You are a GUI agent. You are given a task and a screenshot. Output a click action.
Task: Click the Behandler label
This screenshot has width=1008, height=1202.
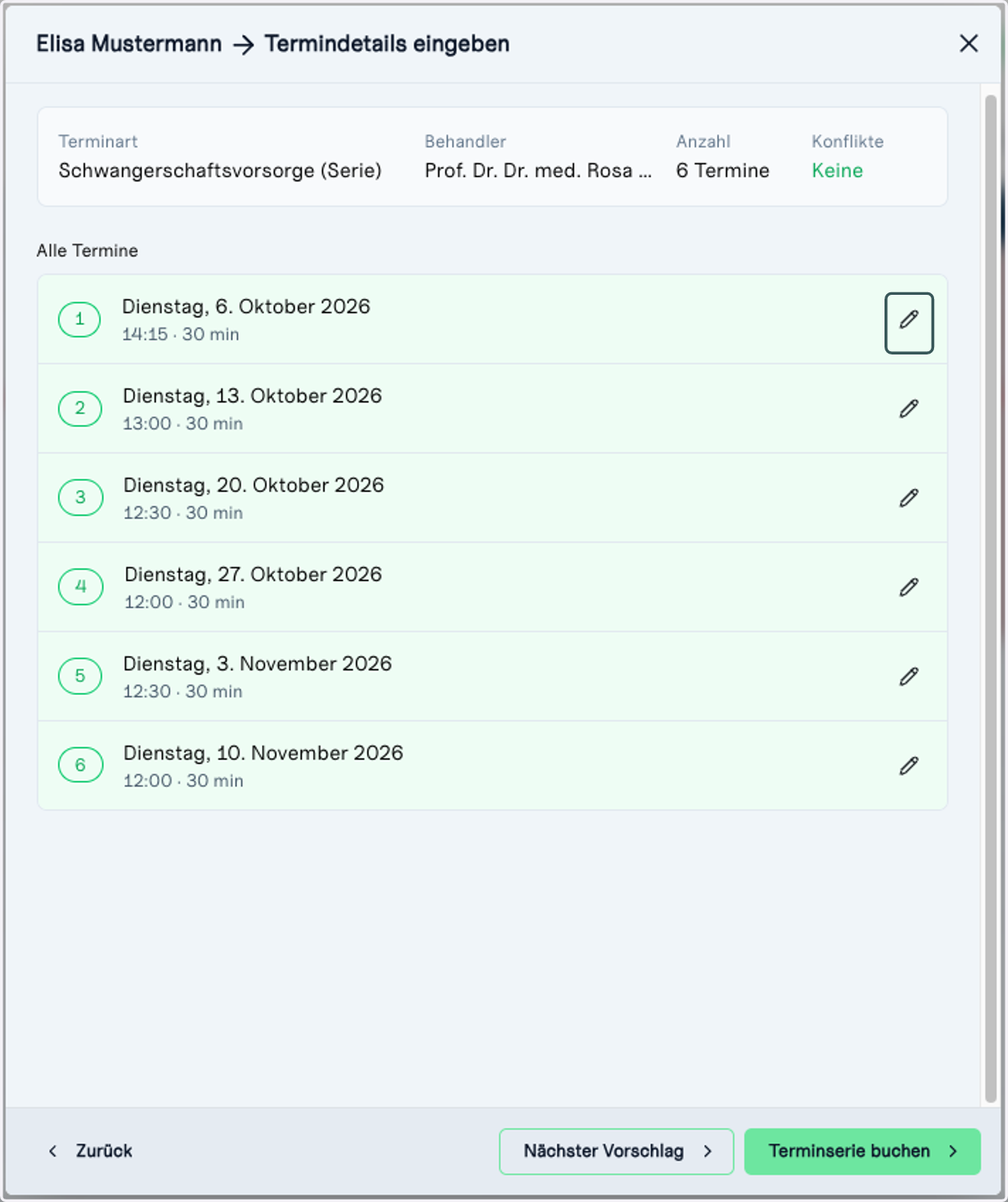tap(465, 141)
